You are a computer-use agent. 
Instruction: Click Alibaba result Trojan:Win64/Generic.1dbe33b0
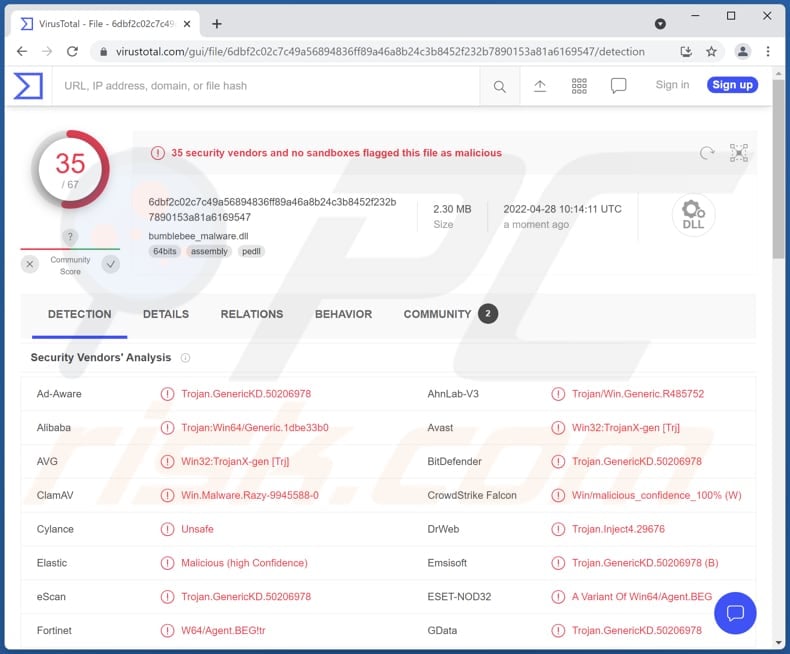255,428
